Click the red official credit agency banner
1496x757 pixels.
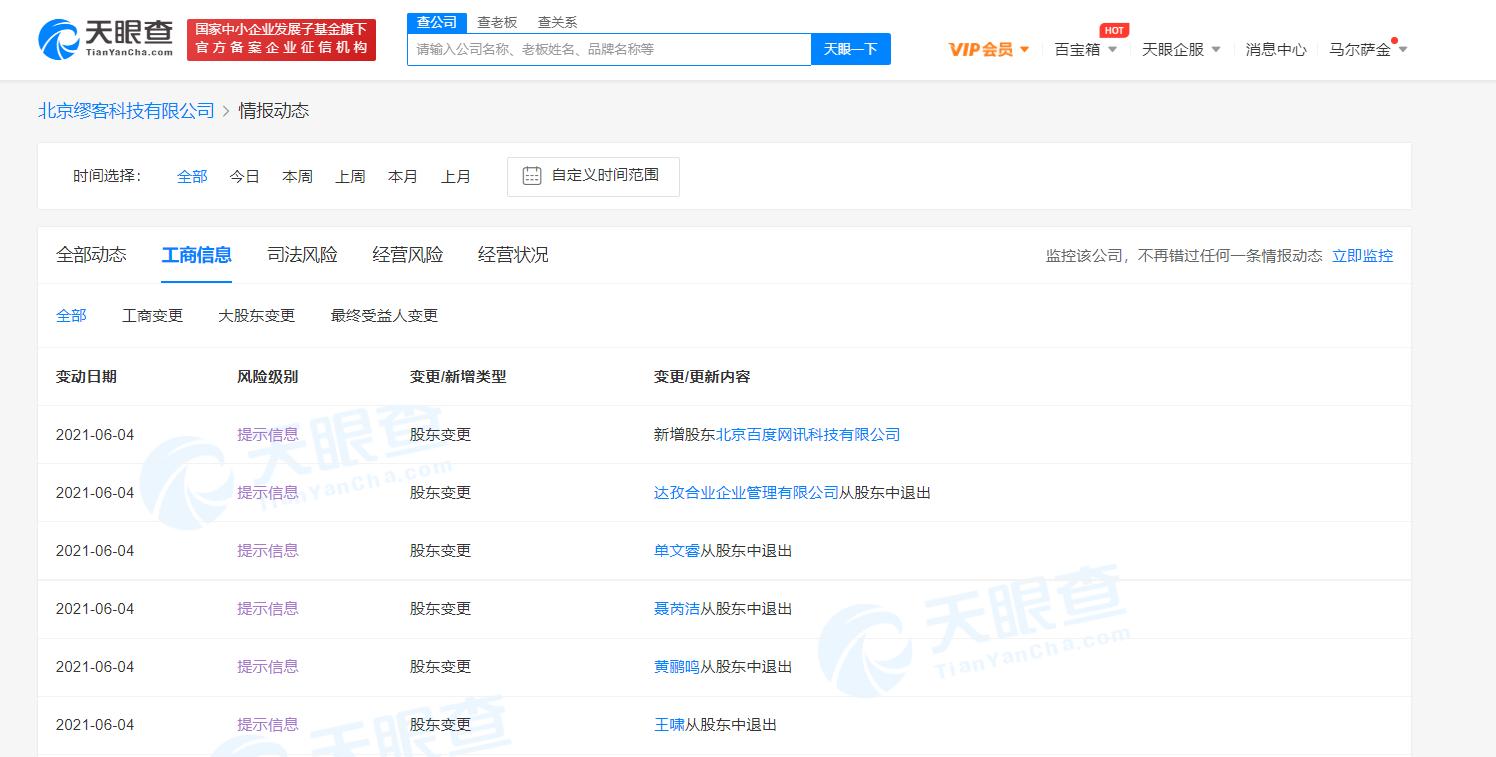tap(281, 39)
